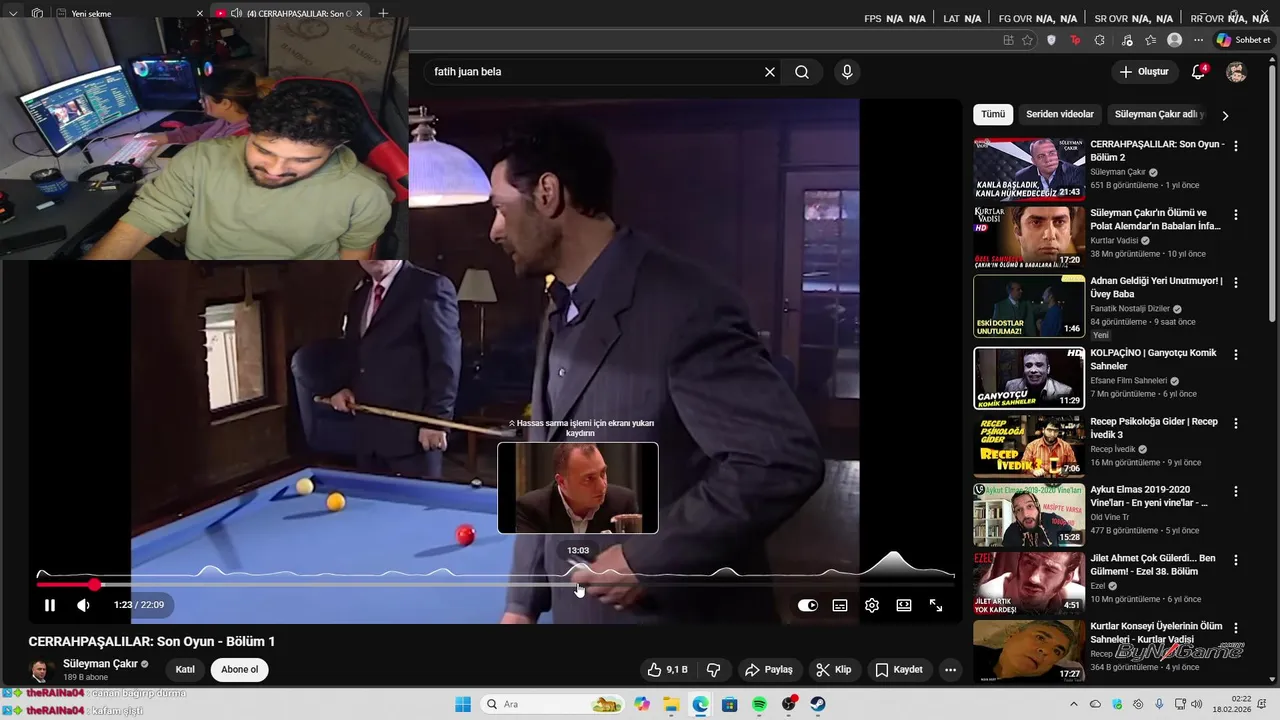Seek video progress bar at 13:03

pos(578,584)
